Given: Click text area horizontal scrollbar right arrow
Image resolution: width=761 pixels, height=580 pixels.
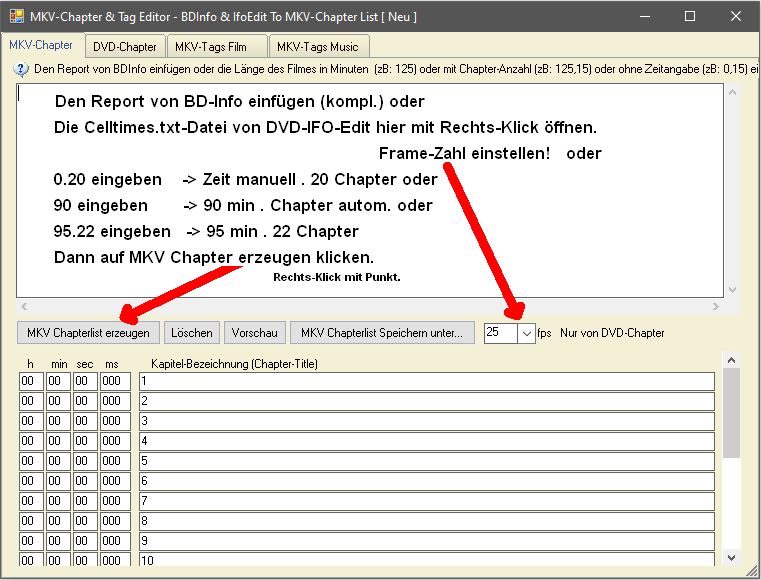Looking at the screenshot, I should click(716, 306).
